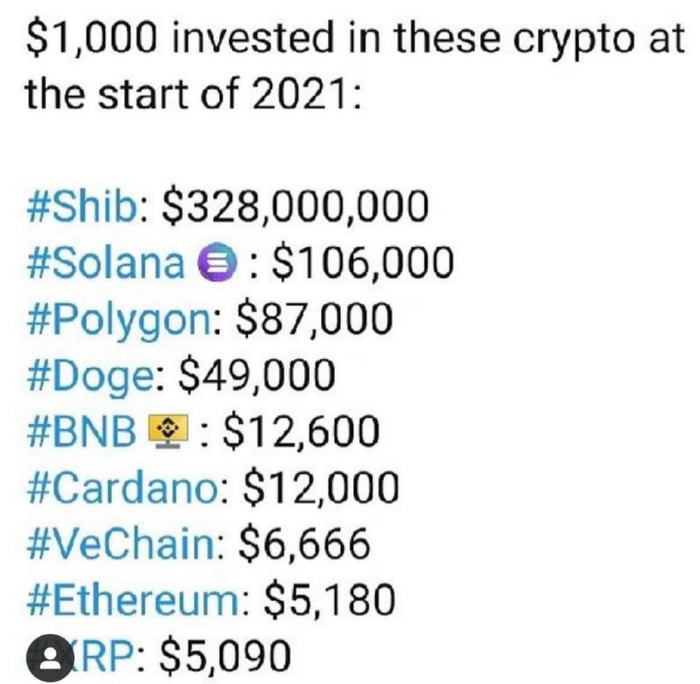Open the #Shib hashtag
The height and width of the screenshot is (684, 700).
click(x=83, y=206)
